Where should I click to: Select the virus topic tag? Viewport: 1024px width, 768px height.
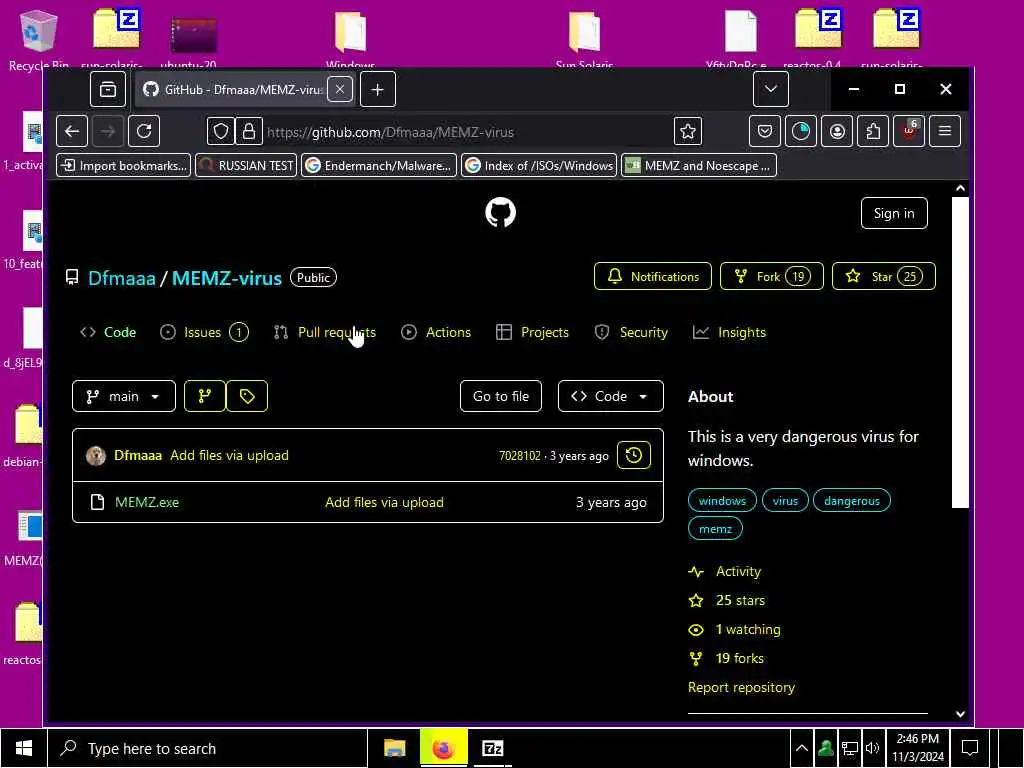tap(785, 501)
